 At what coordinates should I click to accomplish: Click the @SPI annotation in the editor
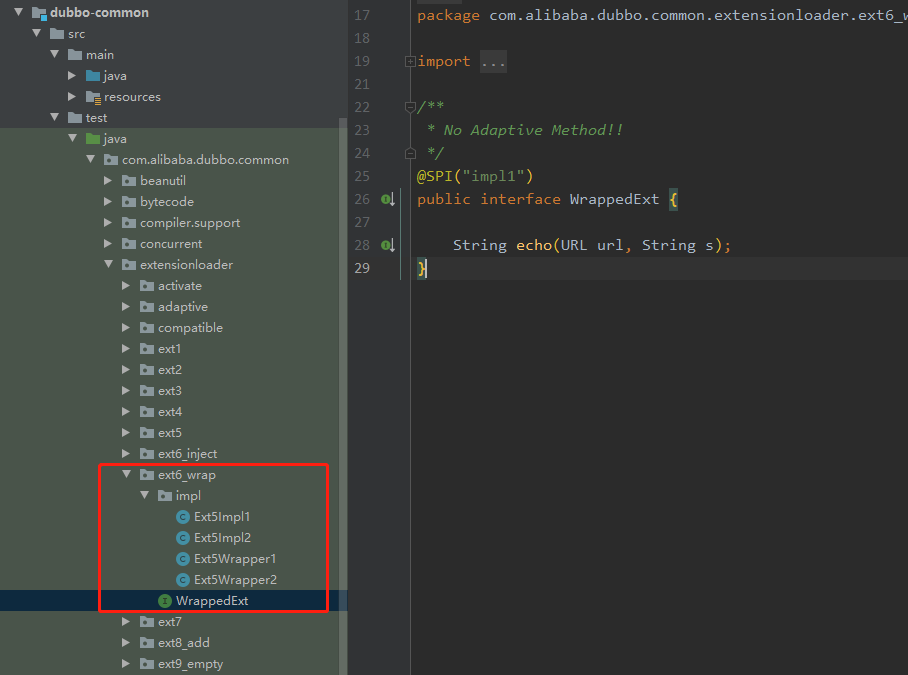pos(434,176)
